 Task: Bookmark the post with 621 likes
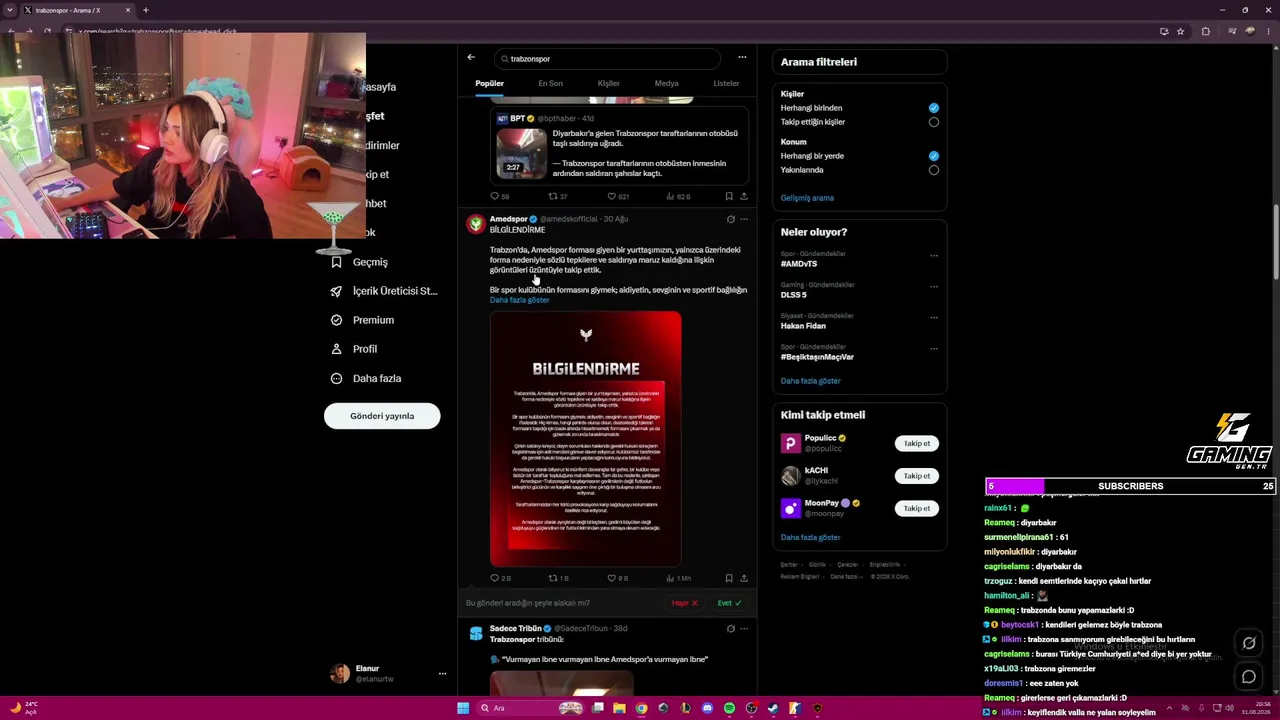(x=729, y=196)
